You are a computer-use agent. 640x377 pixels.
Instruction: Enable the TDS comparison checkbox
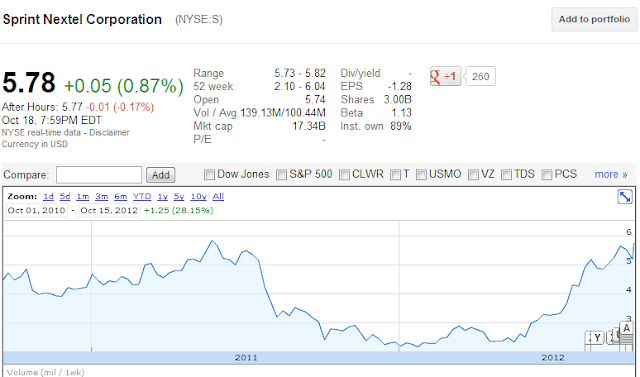(x=506, y=175)
